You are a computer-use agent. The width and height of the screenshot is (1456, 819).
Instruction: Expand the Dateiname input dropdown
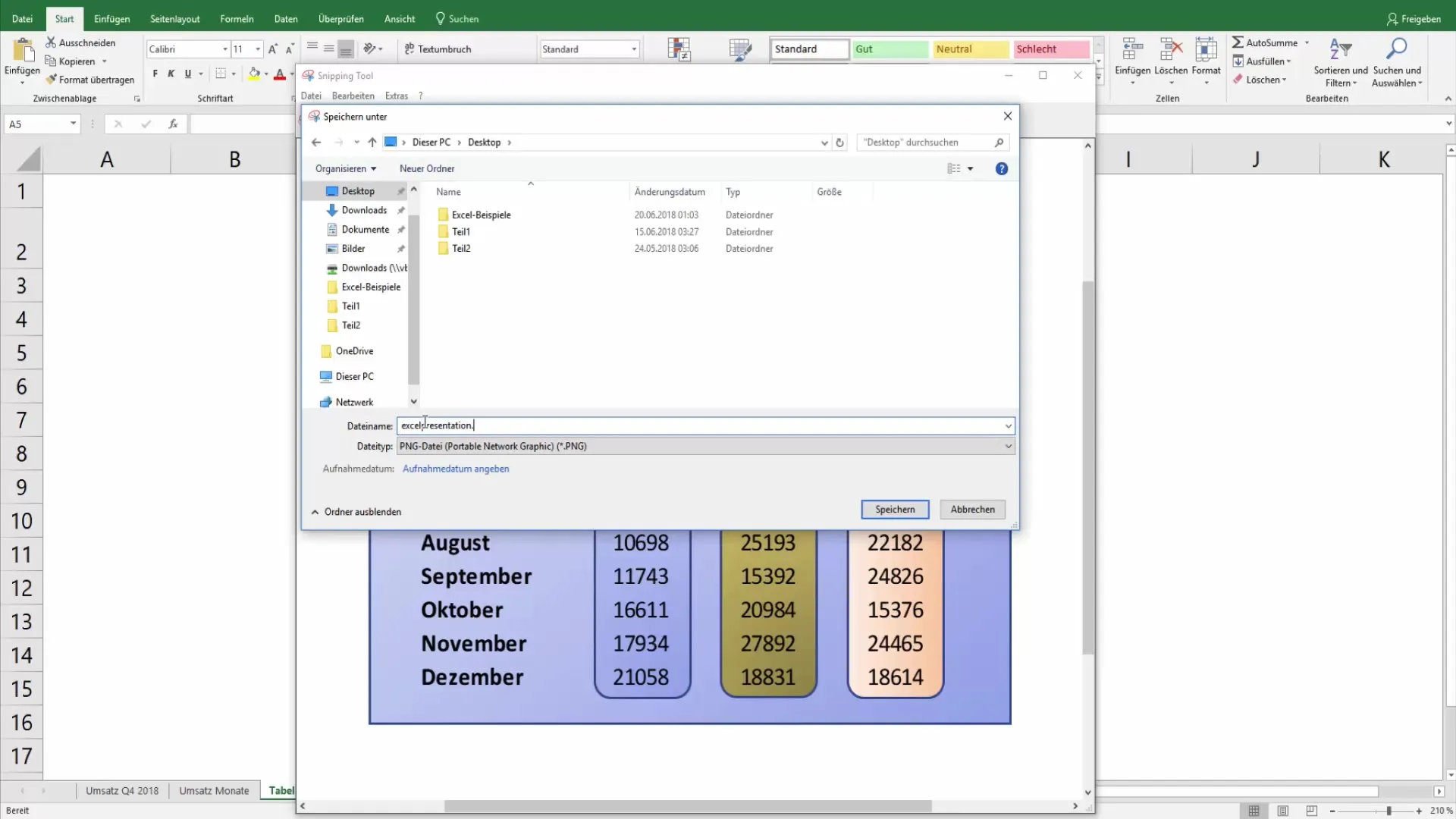[x=1008, y=425]
